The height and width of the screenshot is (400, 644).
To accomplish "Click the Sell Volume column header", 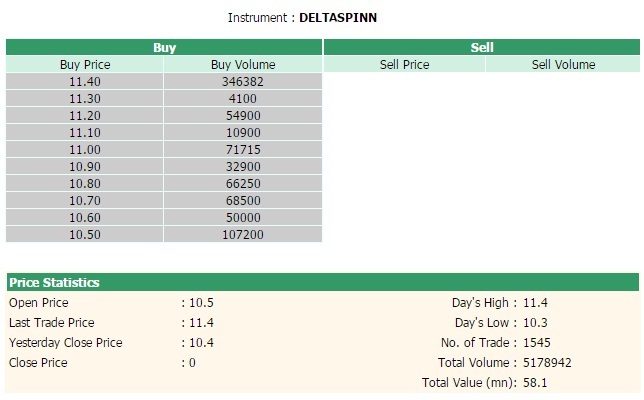I will (x=563, y=65).
